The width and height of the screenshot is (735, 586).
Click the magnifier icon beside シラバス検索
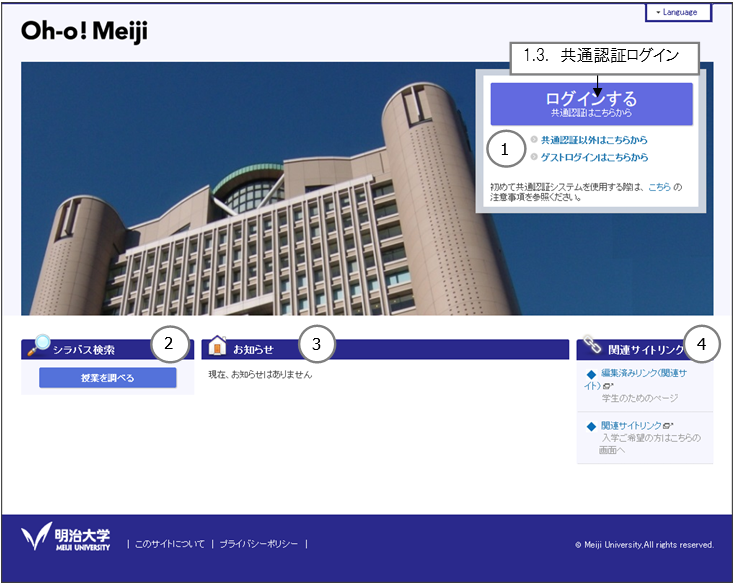click(38, 345)
